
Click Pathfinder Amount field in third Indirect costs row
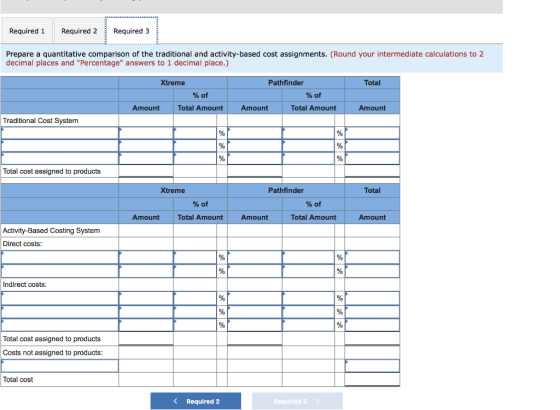(255, 325)
